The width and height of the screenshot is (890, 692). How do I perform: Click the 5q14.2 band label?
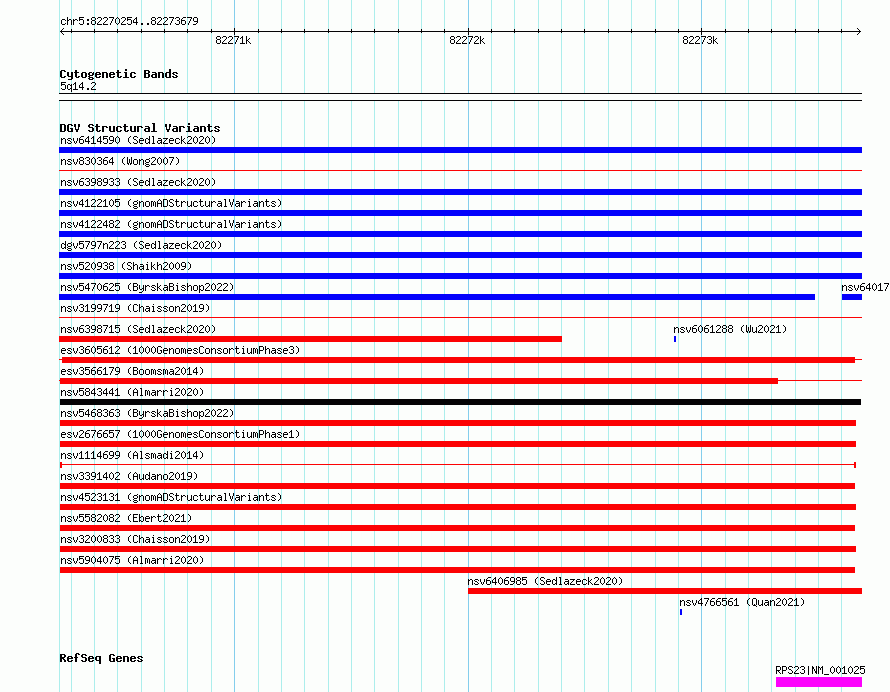(78, 86)
